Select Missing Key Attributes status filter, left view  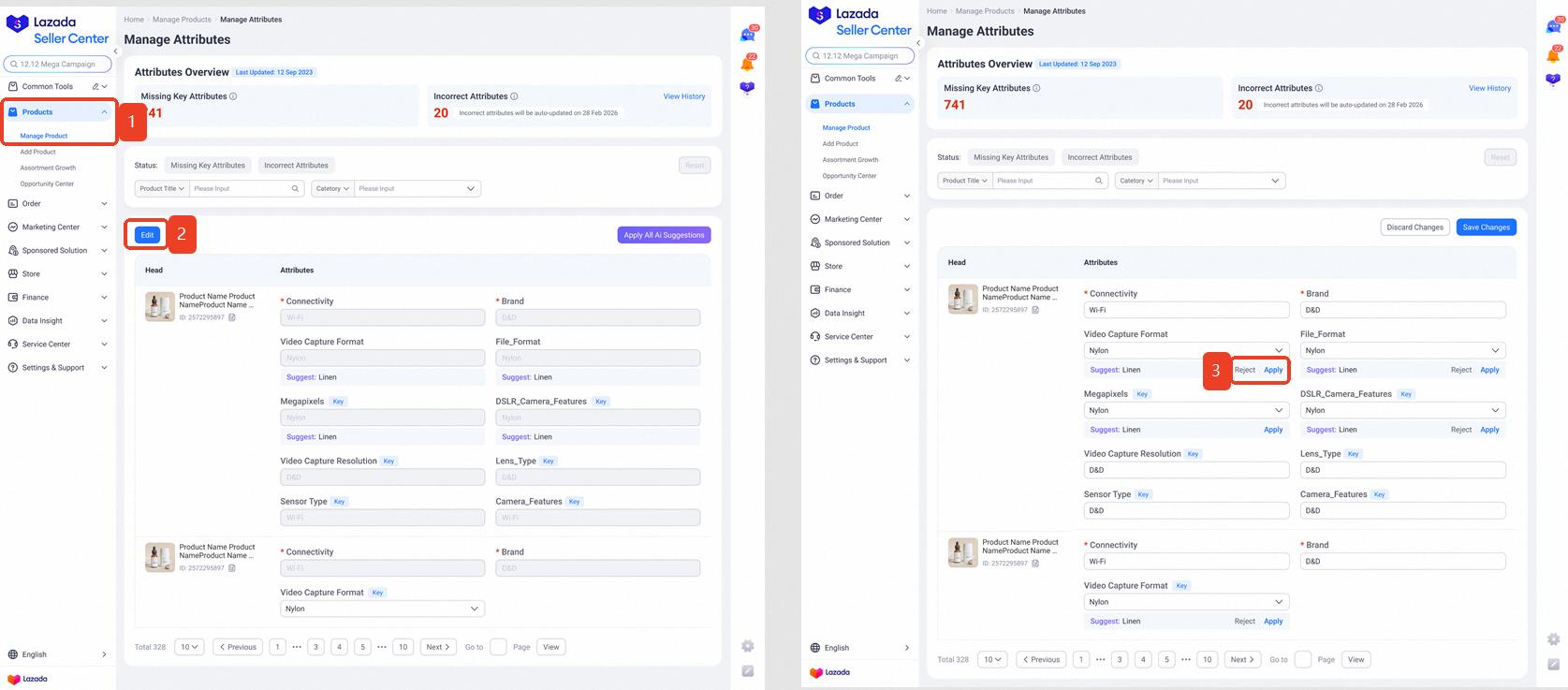208,166
